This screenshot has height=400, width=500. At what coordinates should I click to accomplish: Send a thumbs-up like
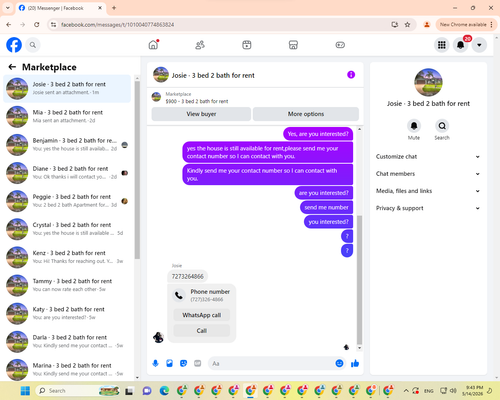point(355,363)
